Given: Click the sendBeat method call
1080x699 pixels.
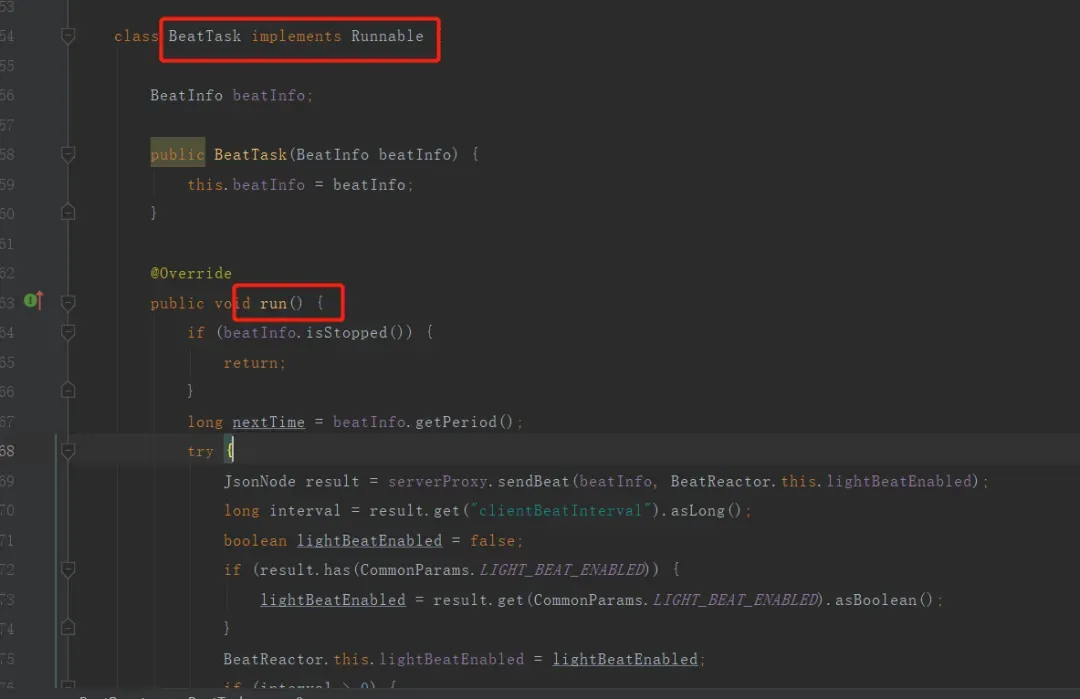Looking at the screenshot, I should [x=534, y=481].
